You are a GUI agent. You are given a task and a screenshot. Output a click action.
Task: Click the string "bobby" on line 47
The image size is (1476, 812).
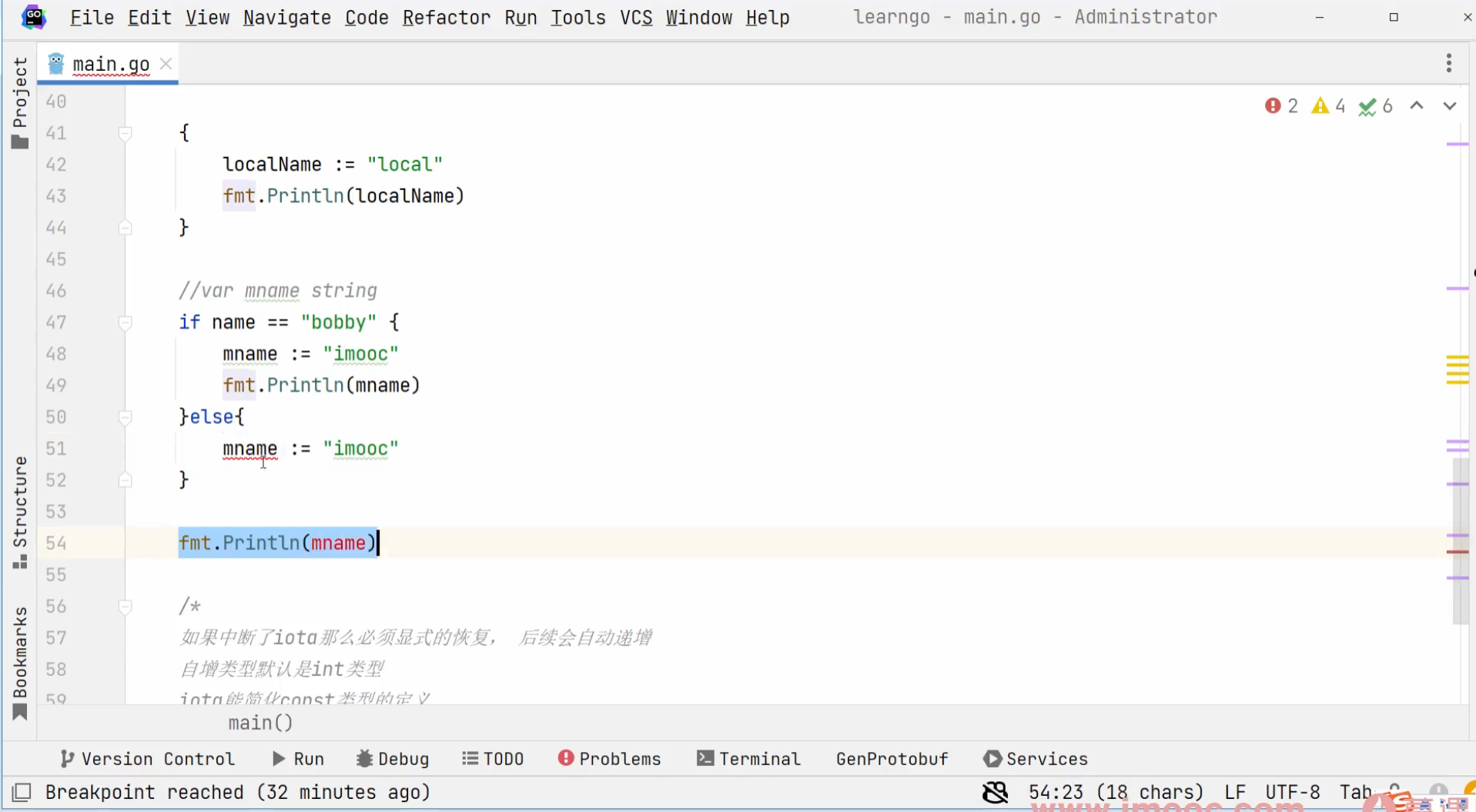[x=339, y=322]
